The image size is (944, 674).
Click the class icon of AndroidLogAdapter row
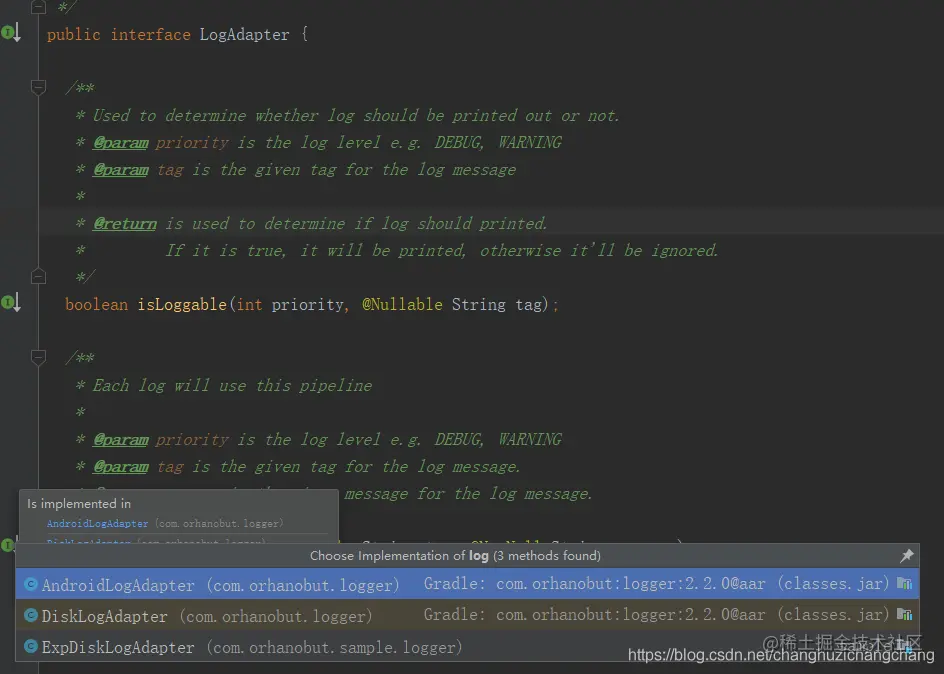(31, 584)
